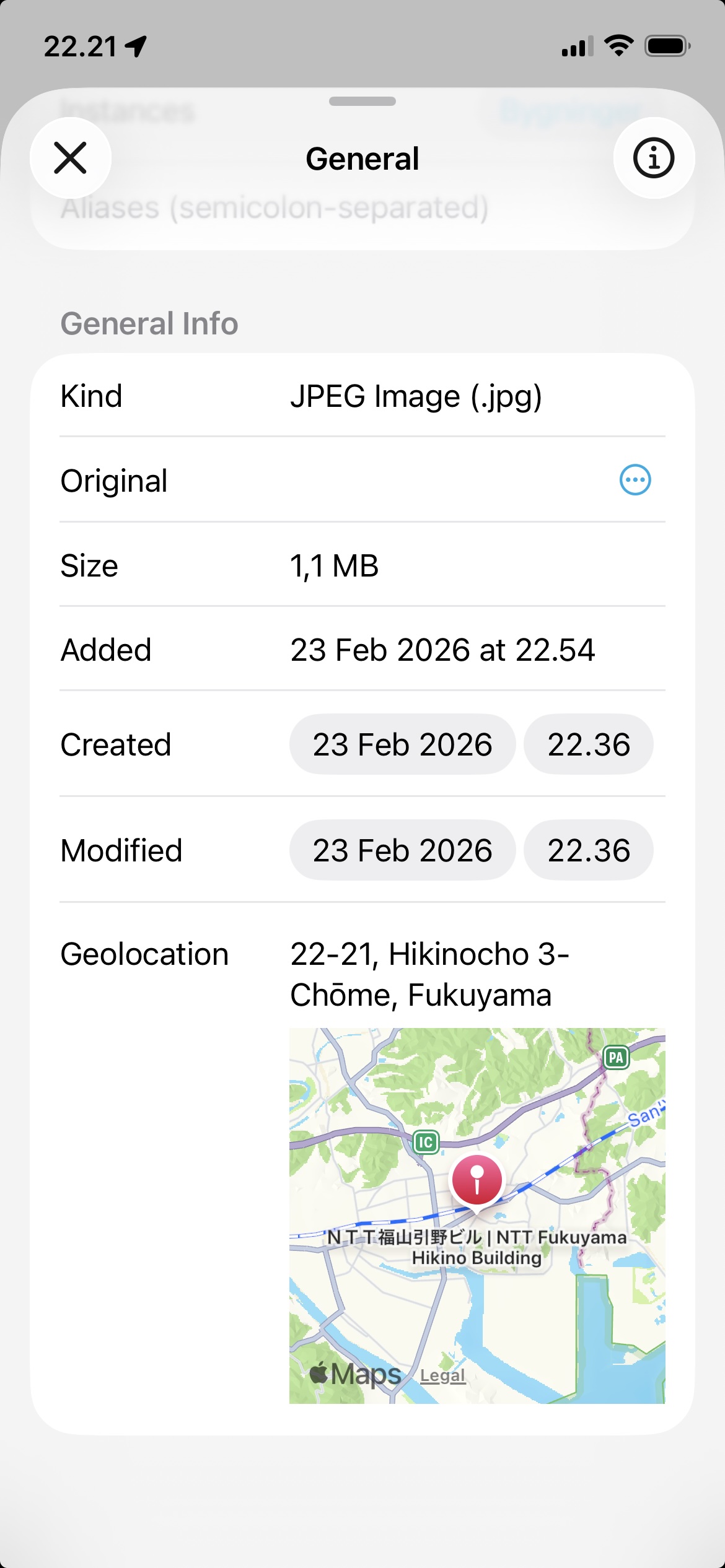
Task: Tap the Geolocation address text
Action: click(x=429, y=974)
